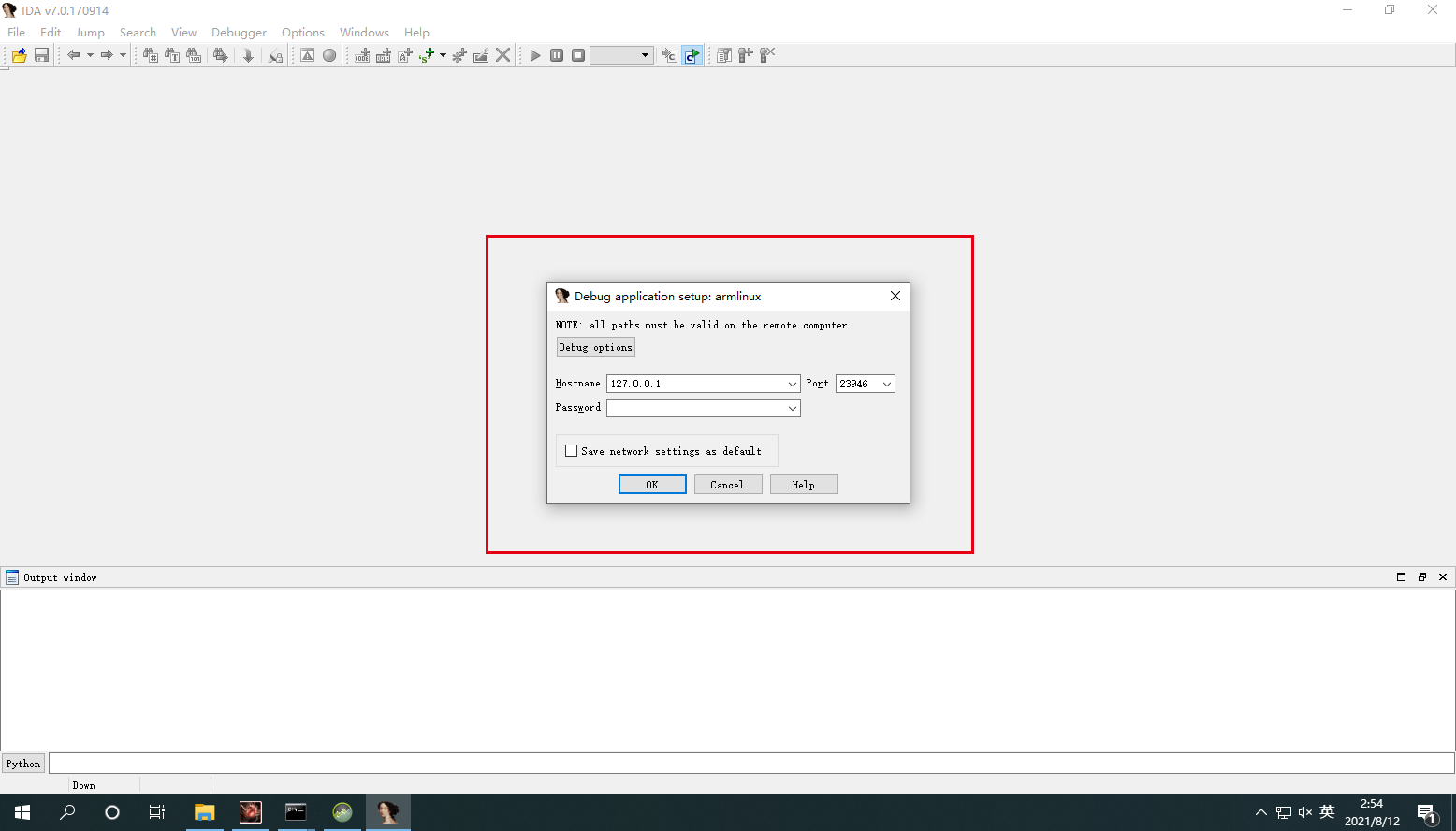Open the Jump menu
1456x831 pixels.
click(90, 32)
